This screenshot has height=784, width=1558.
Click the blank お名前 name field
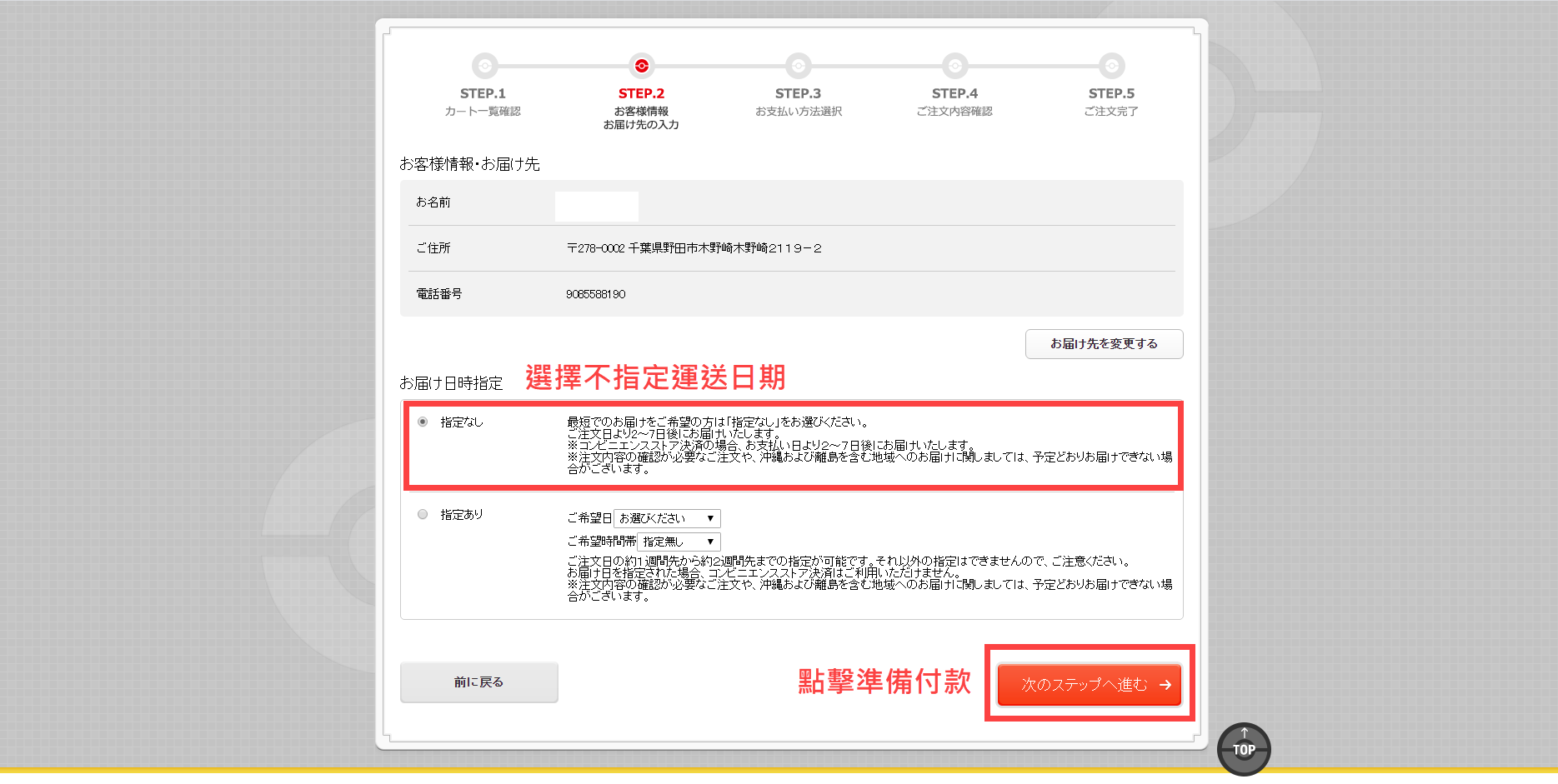point(597,206)
